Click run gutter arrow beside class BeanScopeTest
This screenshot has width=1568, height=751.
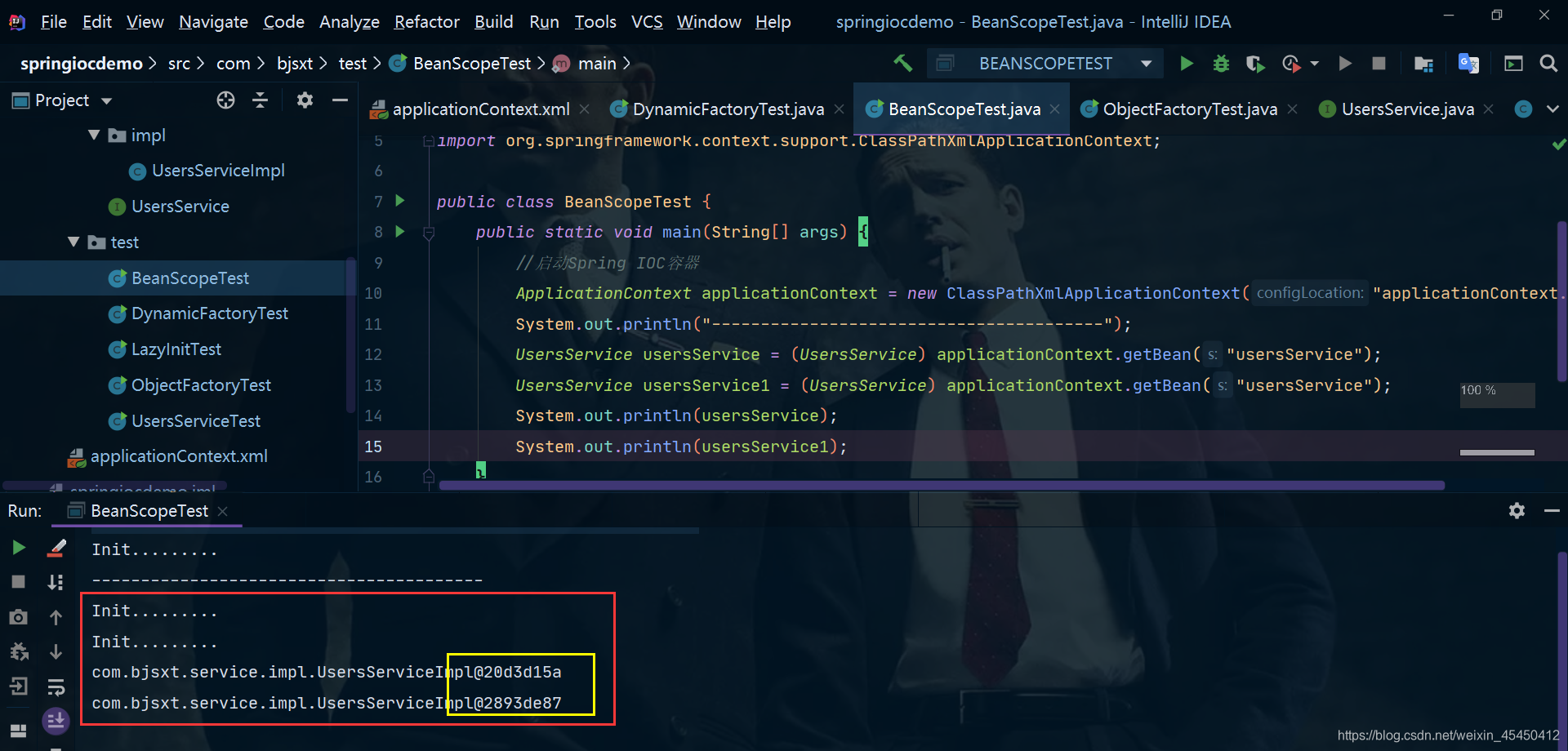[400, 200]
